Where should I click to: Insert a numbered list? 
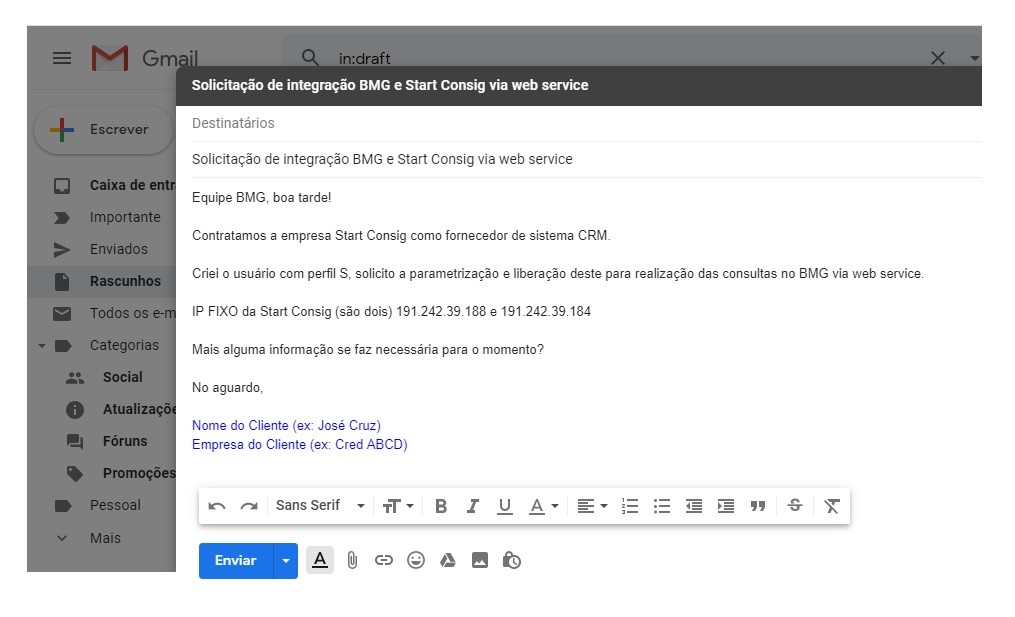tap(629, 506)
